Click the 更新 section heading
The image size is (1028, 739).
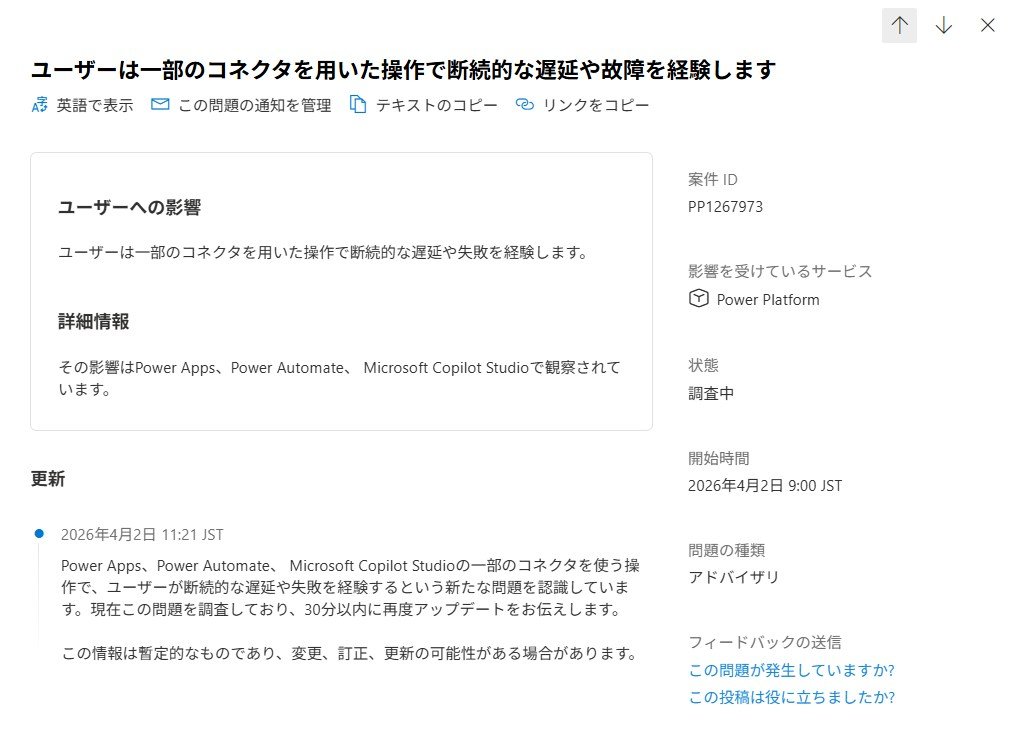[48, 479]
